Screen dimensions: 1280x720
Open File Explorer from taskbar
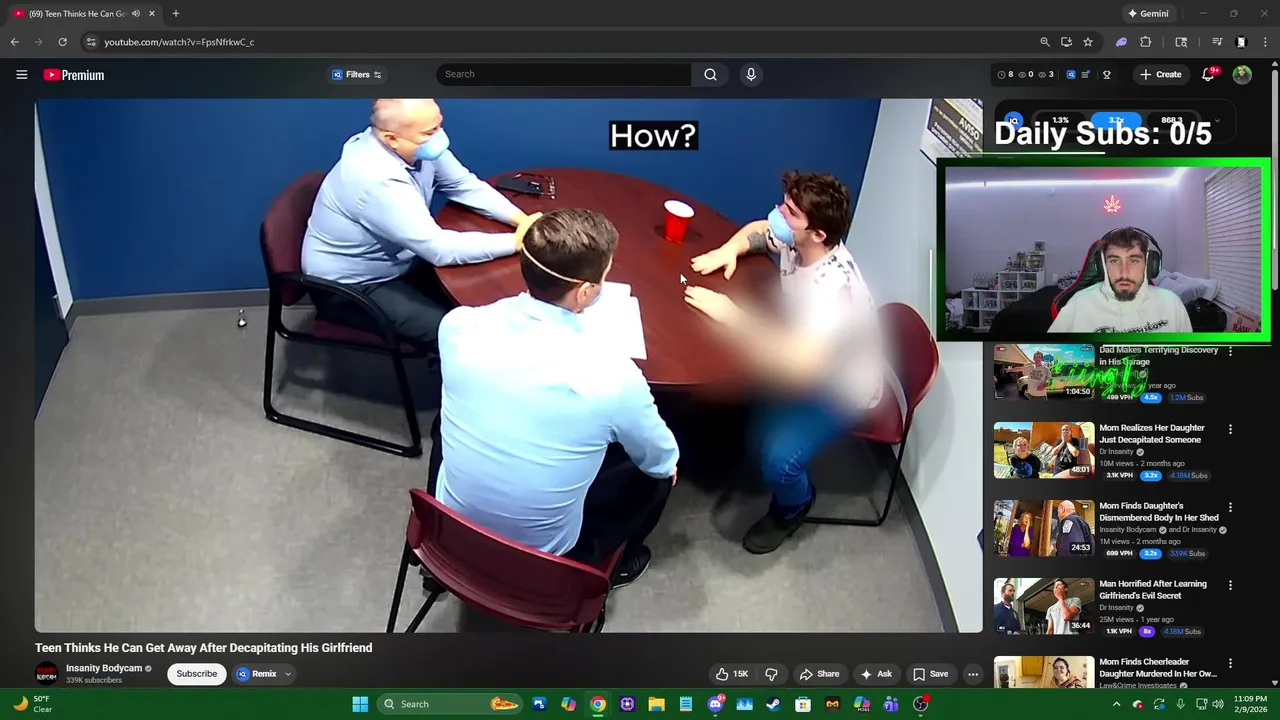tap(656, 704)
